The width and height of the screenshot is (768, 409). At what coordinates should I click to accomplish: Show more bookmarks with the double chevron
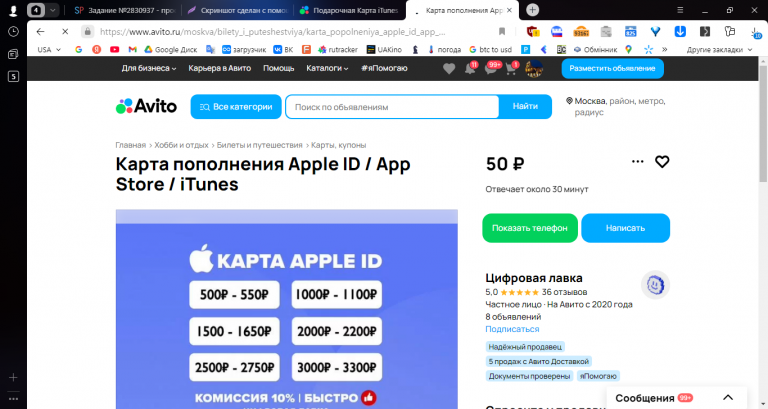point(664,49)
